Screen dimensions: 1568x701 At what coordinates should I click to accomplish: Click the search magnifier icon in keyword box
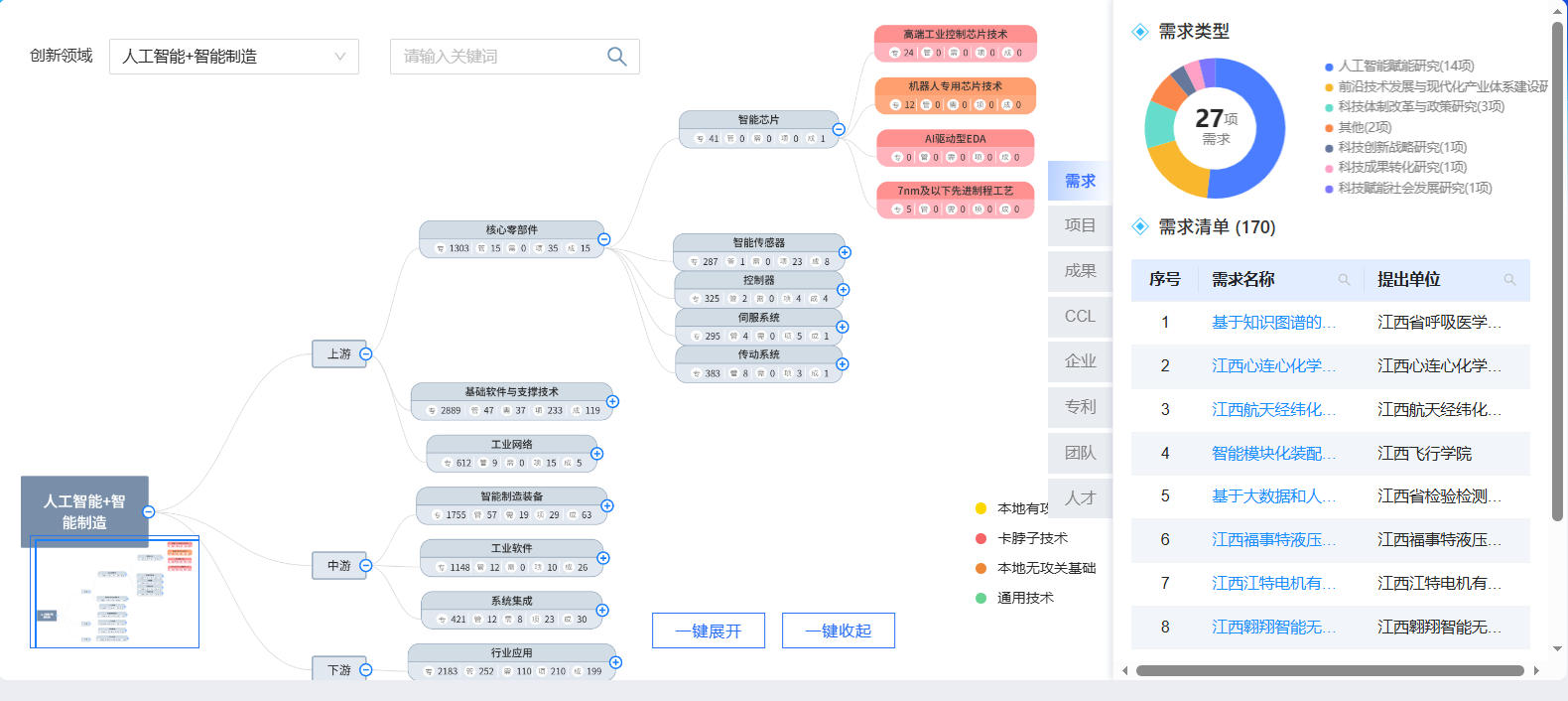(x=616, y=57)
